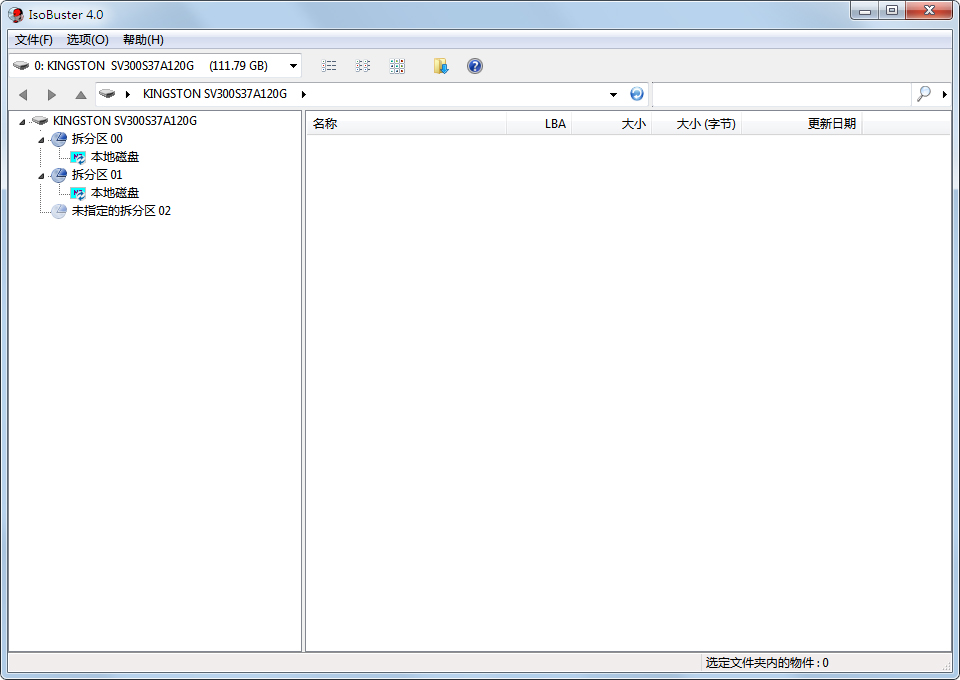Screen dimensions: 960x680
Task: Switch to grid icon view mode
Action: [x=397, y=66]
